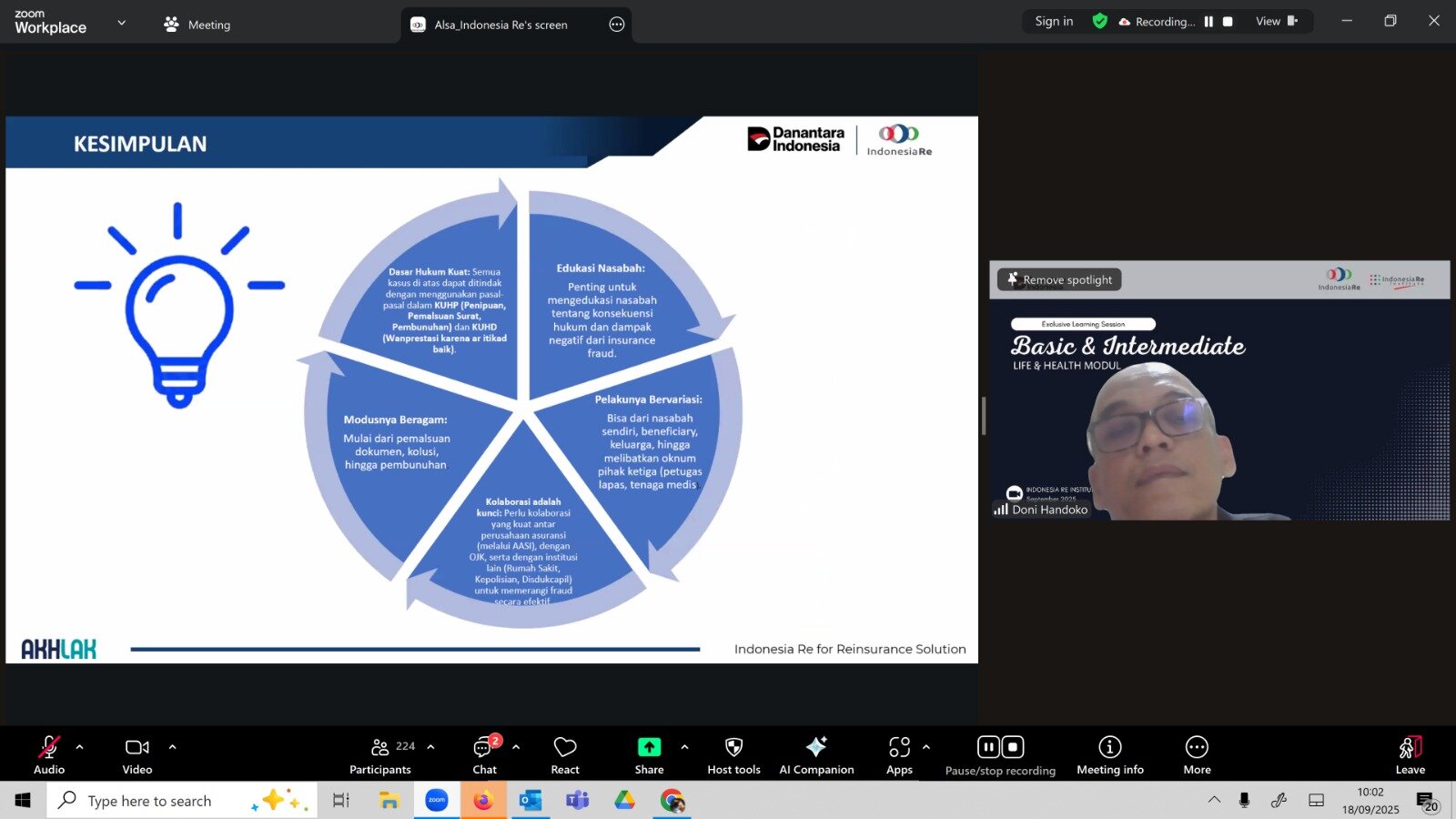Click Remove spotlight button
1456x819 pixels.
[1059, 279]
